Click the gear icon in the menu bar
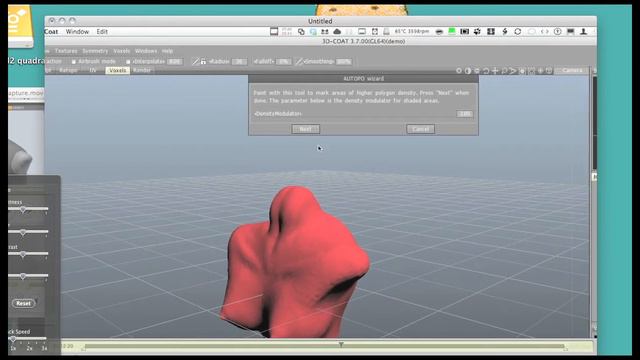 coord(477,31)
